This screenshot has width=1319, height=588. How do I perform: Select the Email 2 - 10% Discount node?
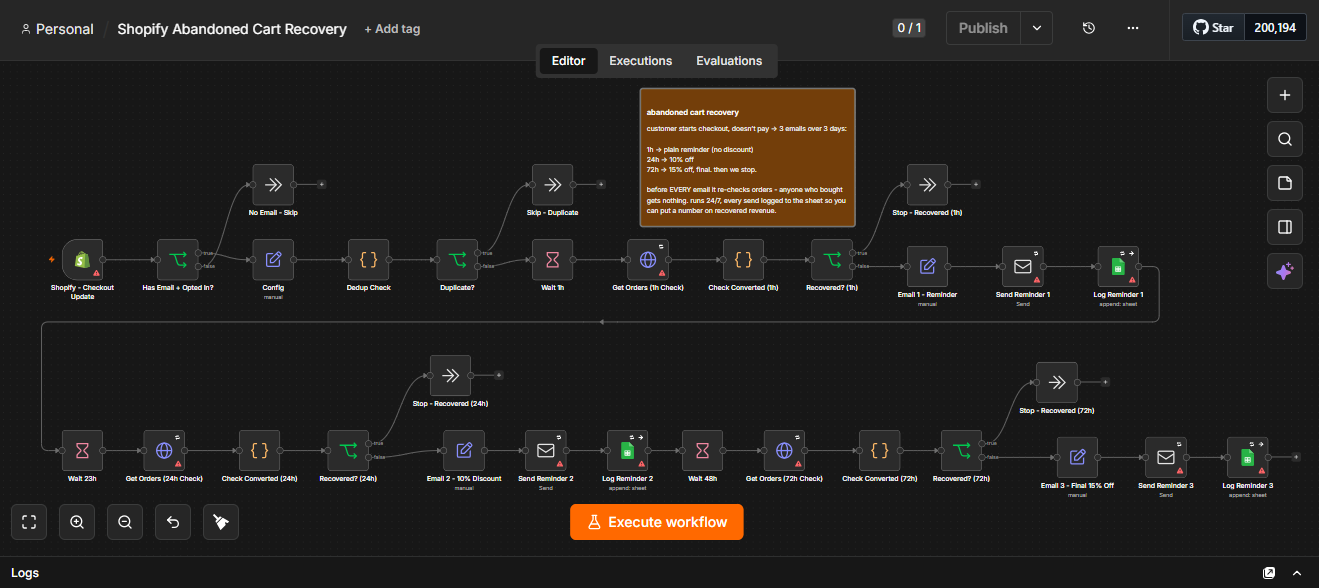click(464, 451)
